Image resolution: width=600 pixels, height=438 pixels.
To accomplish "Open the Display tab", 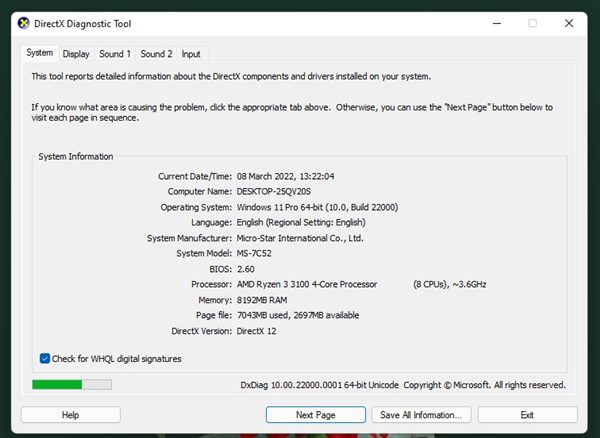I will pyautogui.click(x=75, y=54).
